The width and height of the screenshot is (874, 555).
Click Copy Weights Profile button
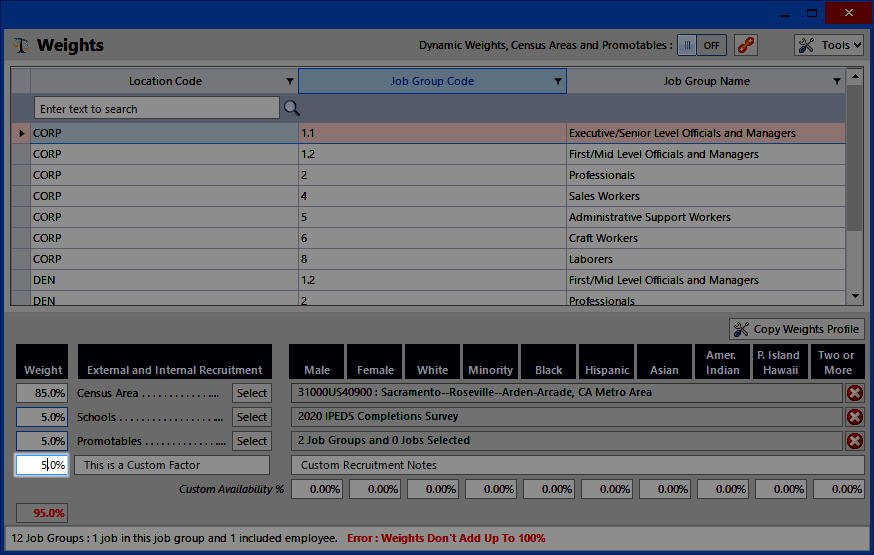point(796,329)
